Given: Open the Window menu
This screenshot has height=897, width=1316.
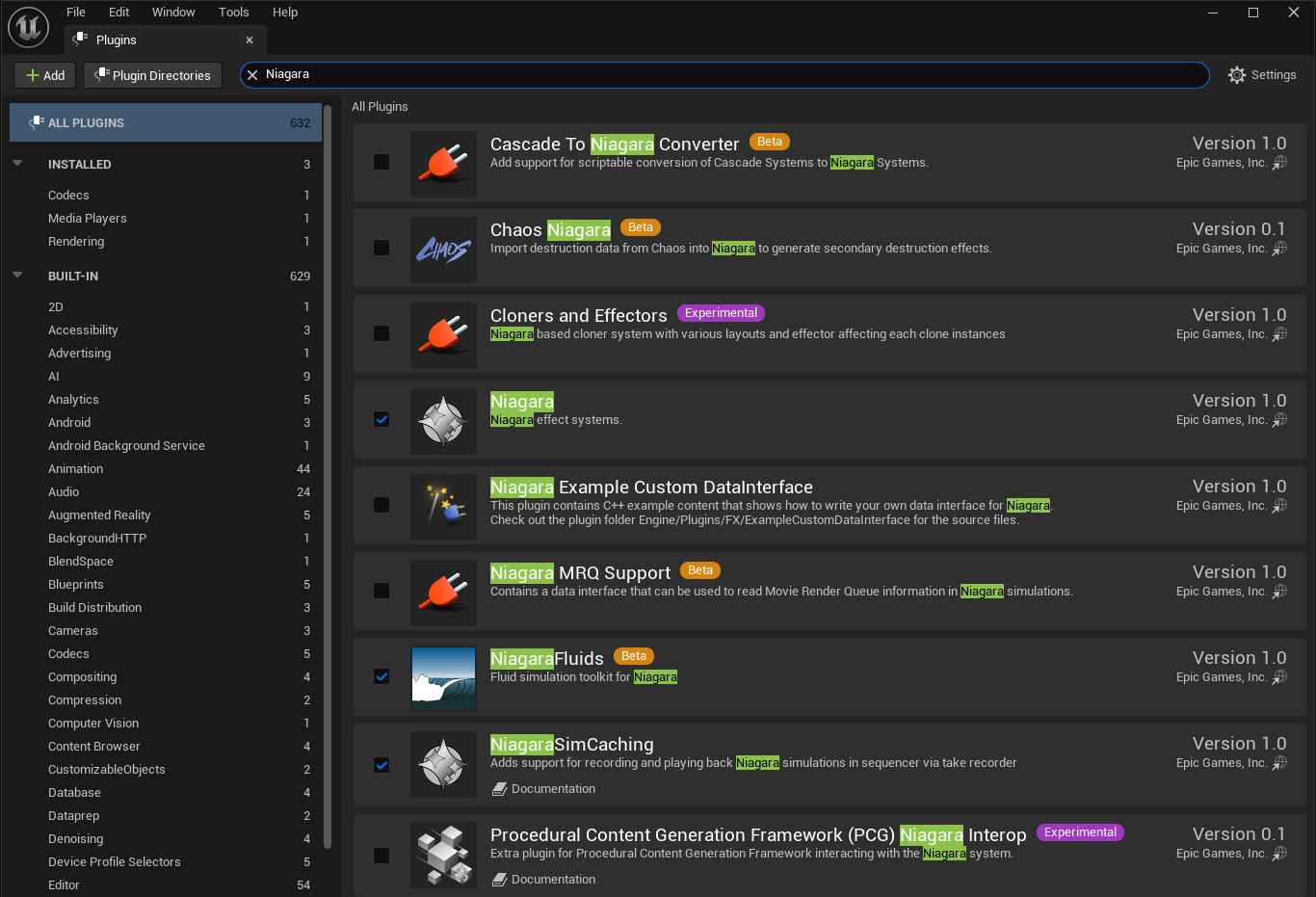Looking at the screenshot, I should [173, 12].
